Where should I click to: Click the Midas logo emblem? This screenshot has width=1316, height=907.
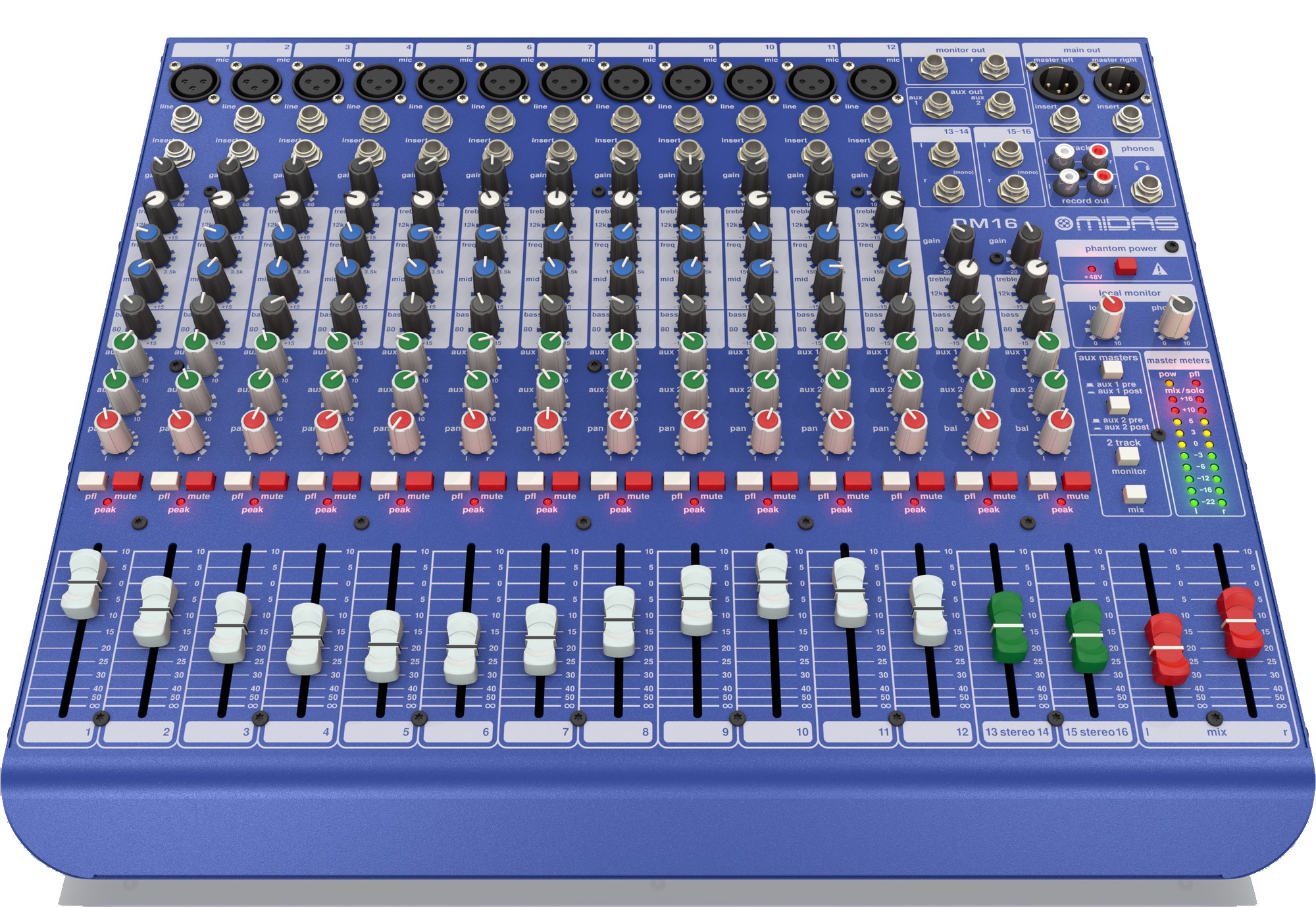click(1063, 224)
